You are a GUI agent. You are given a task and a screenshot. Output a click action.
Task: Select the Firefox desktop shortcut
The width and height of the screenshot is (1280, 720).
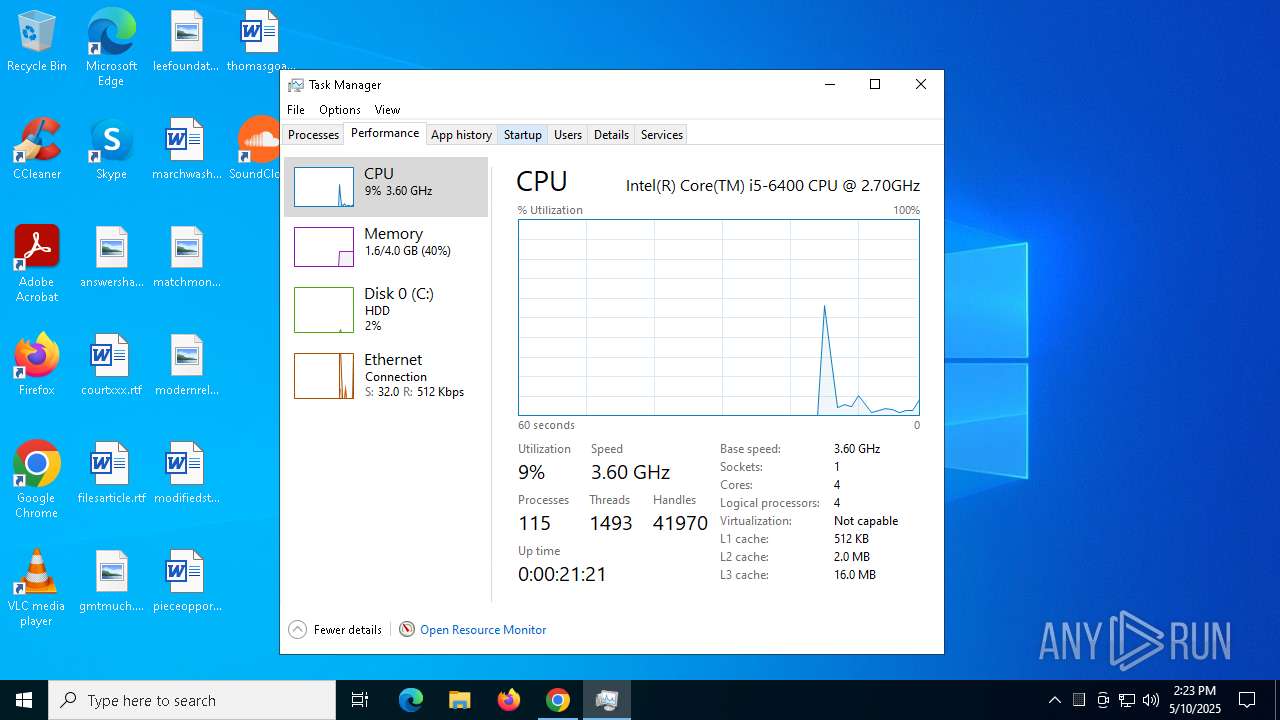click(37, 366)
